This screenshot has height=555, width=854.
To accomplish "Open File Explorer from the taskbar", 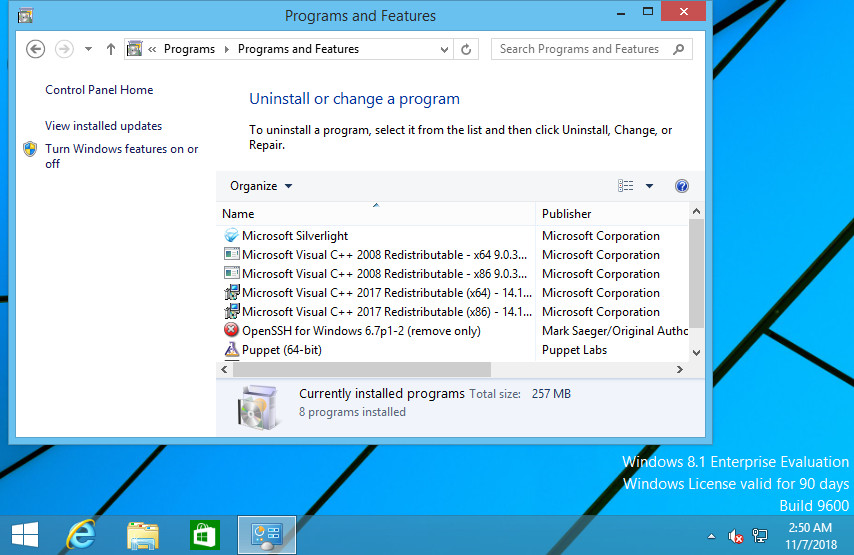I will (x=143, y=535).
